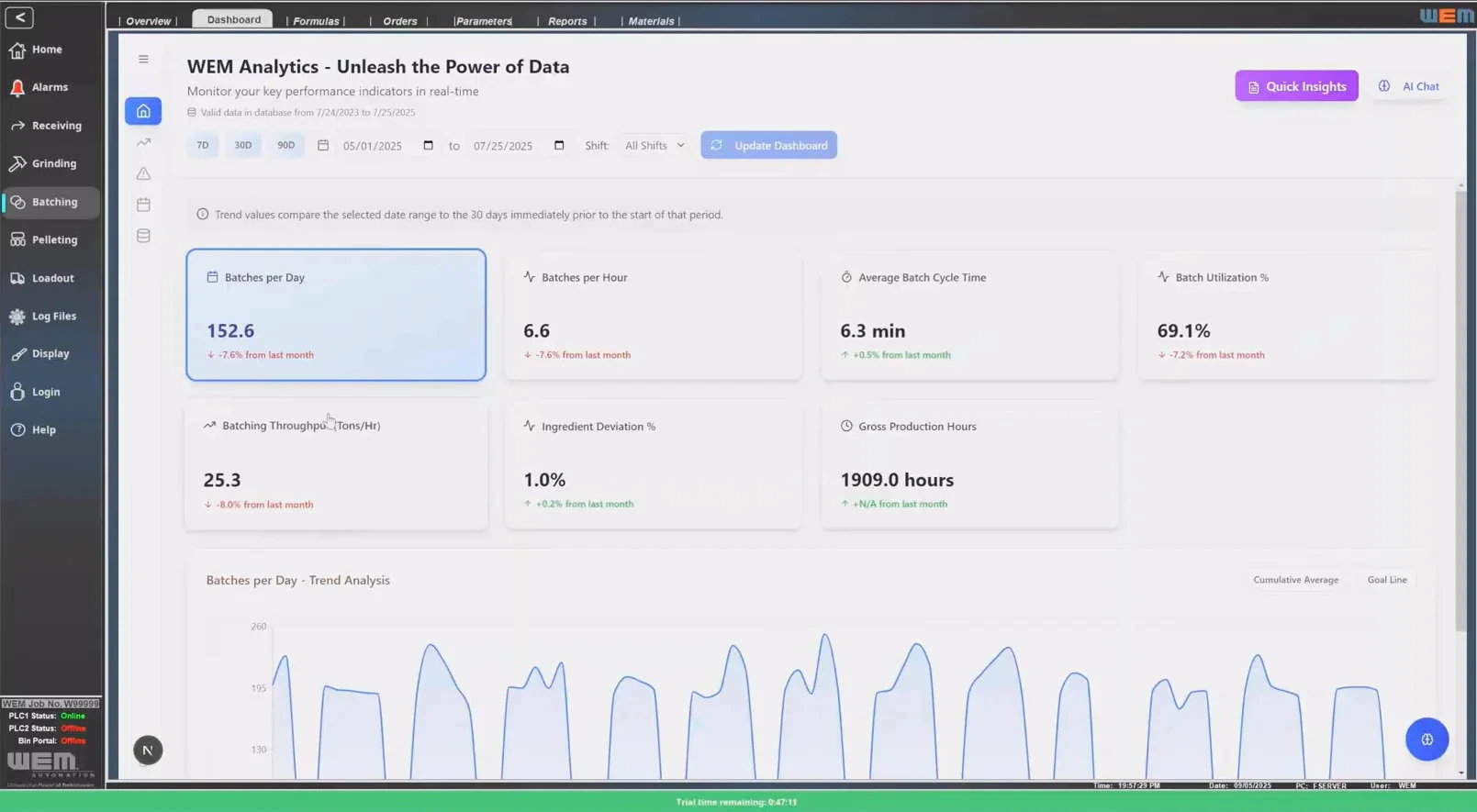Select the 90D range button
Screen dimensions: 1477x812
[x=286, y=145]
